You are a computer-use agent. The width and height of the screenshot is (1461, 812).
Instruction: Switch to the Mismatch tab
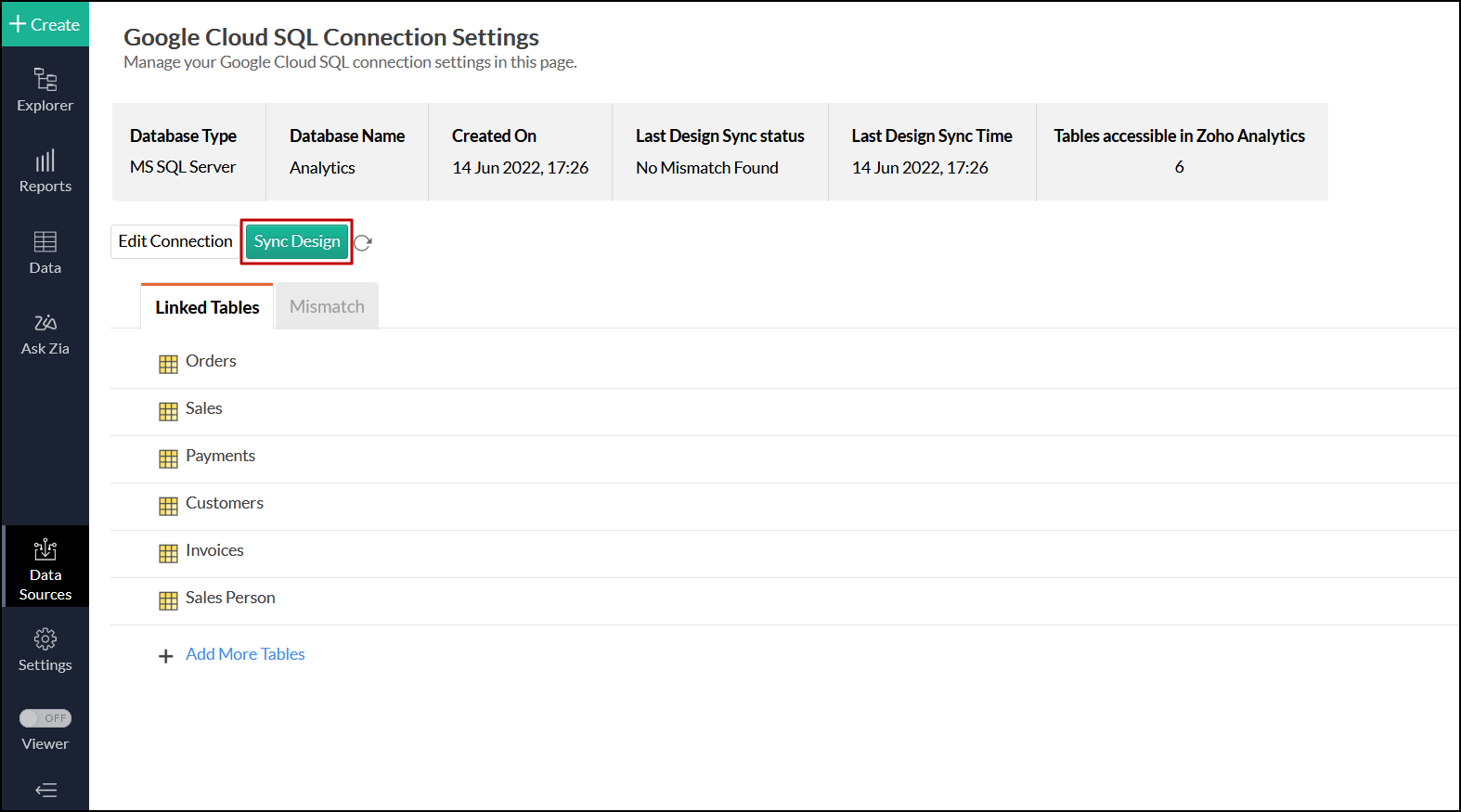point(327,306)
